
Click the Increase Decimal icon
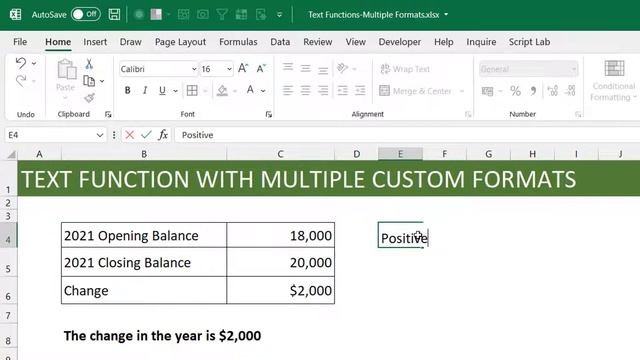coord(553,91)
